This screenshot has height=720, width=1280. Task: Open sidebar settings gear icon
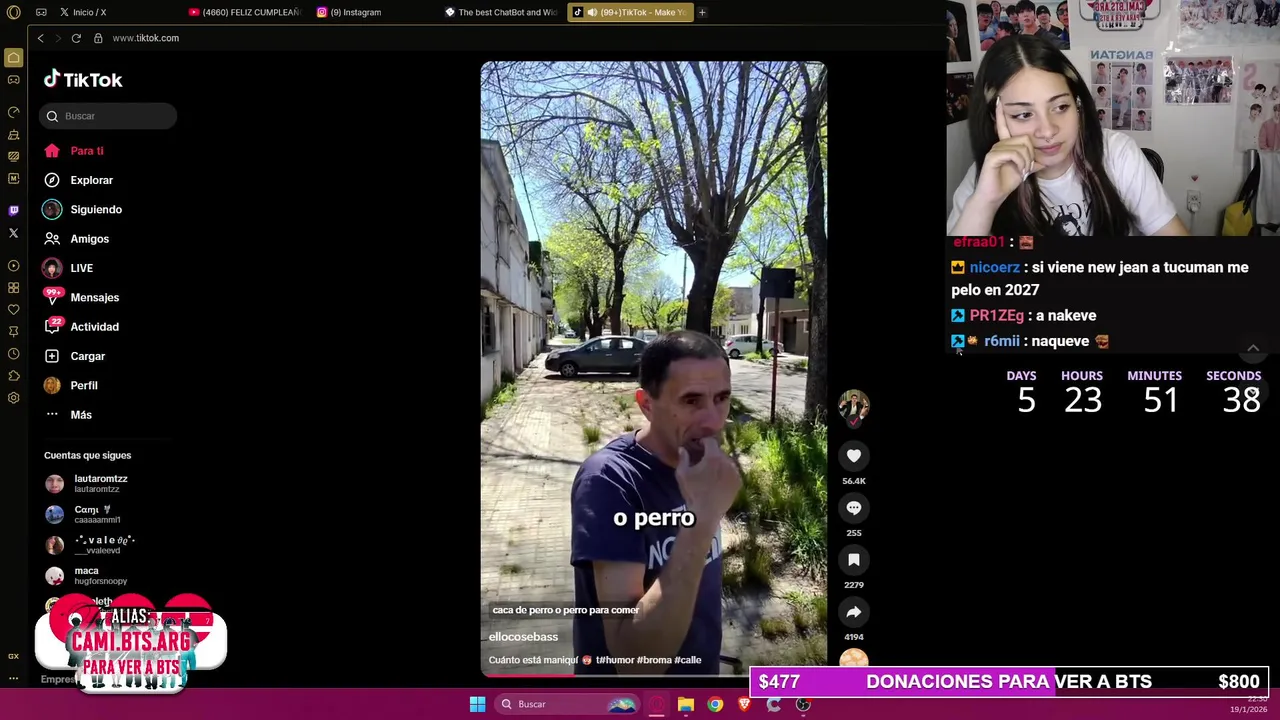point(13,398)
